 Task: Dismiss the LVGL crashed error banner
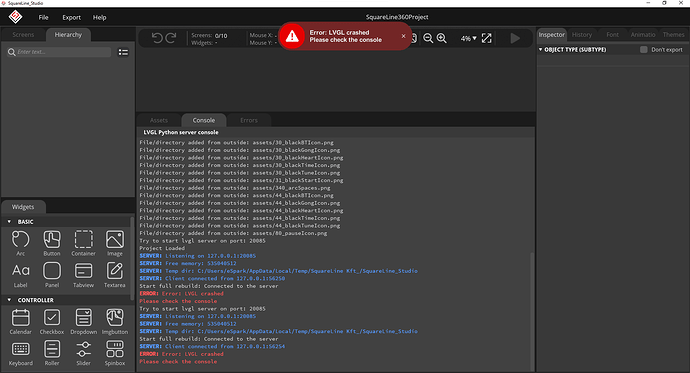point(404,36)
